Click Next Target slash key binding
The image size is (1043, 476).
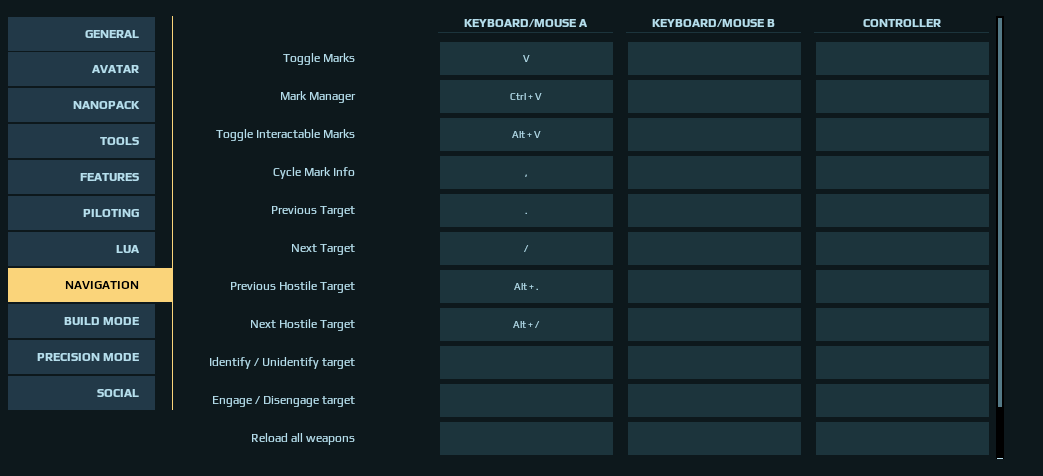pyautogui.click(x=526, y=249)
